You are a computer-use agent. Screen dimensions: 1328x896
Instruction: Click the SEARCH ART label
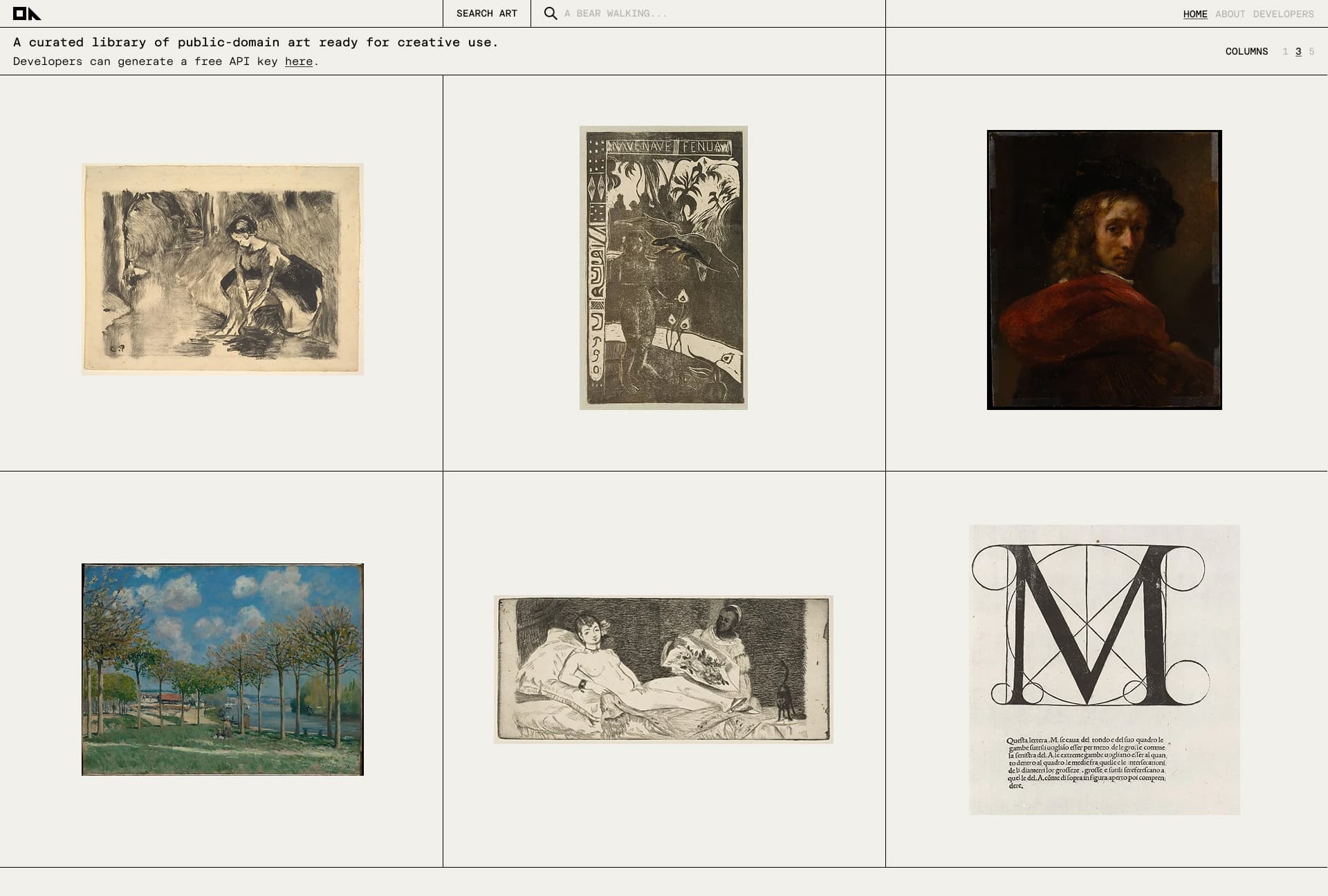[486, 13]
